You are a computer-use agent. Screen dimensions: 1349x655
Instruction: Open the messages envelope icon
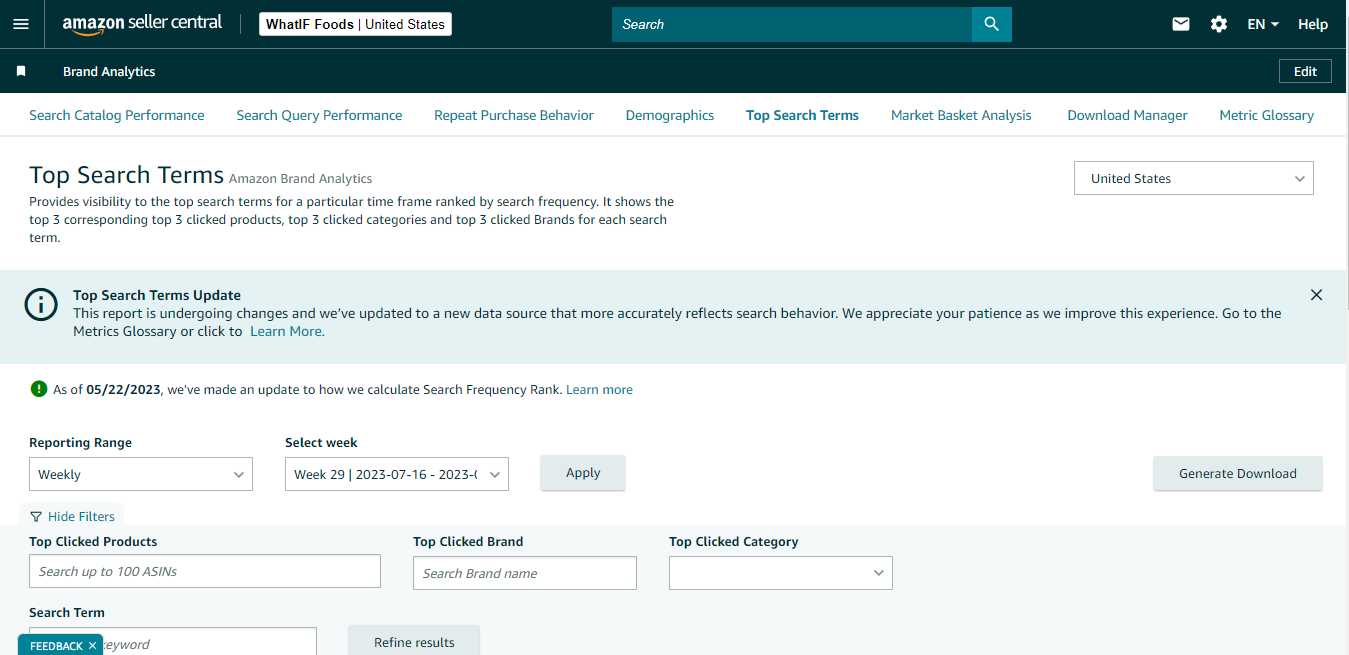1180,23
